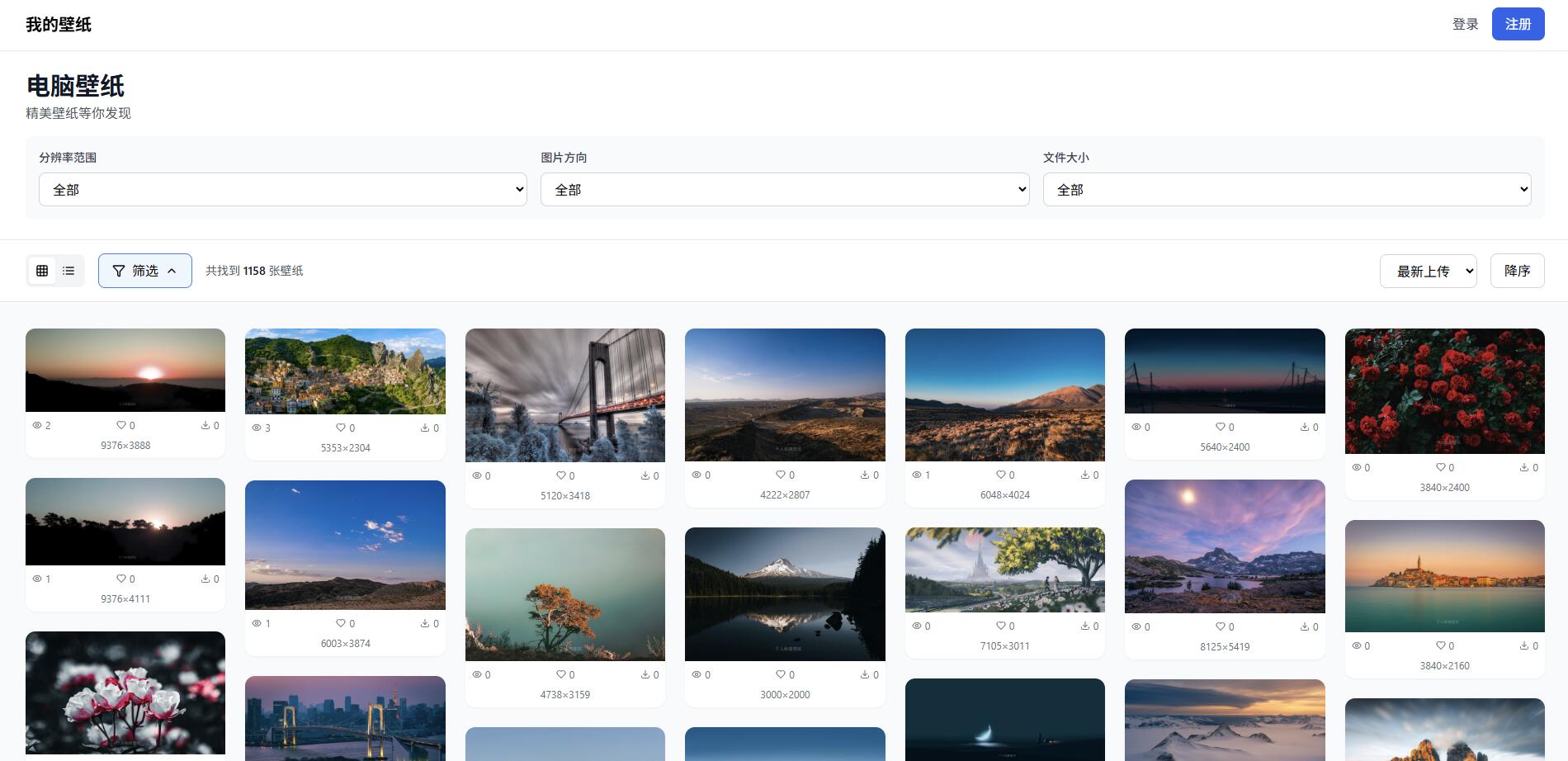Click the views eye icon on 5353×2304 card

(x=257, y=428)
